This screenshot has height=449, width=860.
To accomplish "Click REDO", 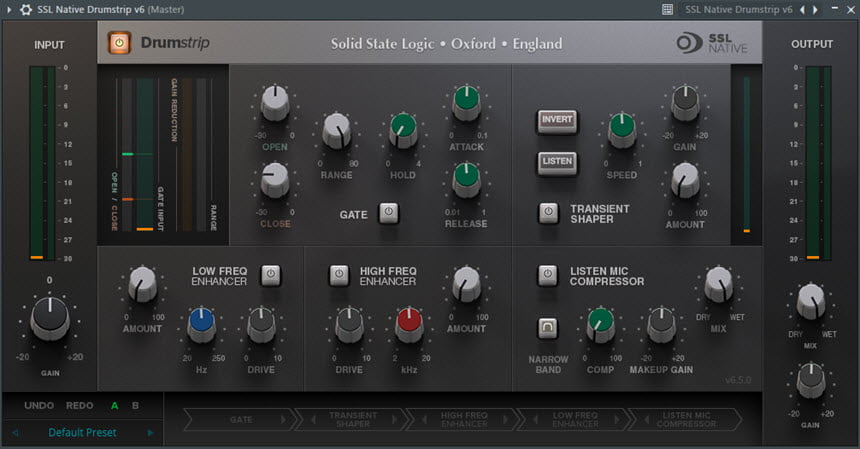I will pos(80,406).
